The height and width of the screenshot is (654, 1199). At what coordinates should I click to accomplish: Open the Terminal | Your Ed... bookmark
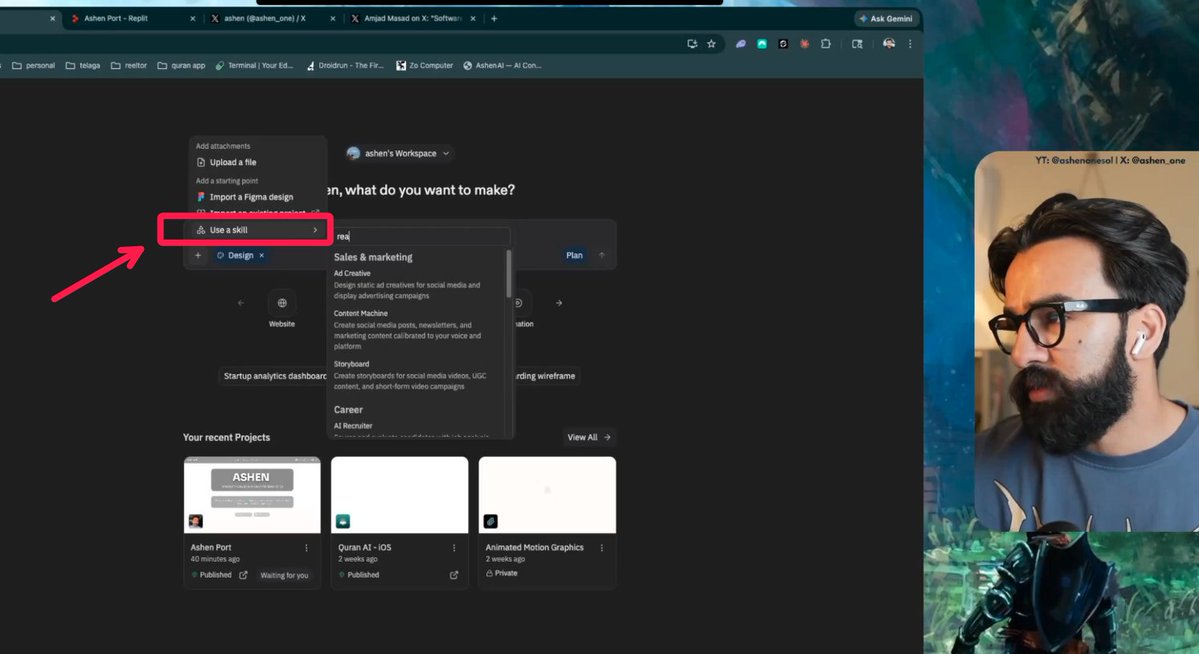254,66
